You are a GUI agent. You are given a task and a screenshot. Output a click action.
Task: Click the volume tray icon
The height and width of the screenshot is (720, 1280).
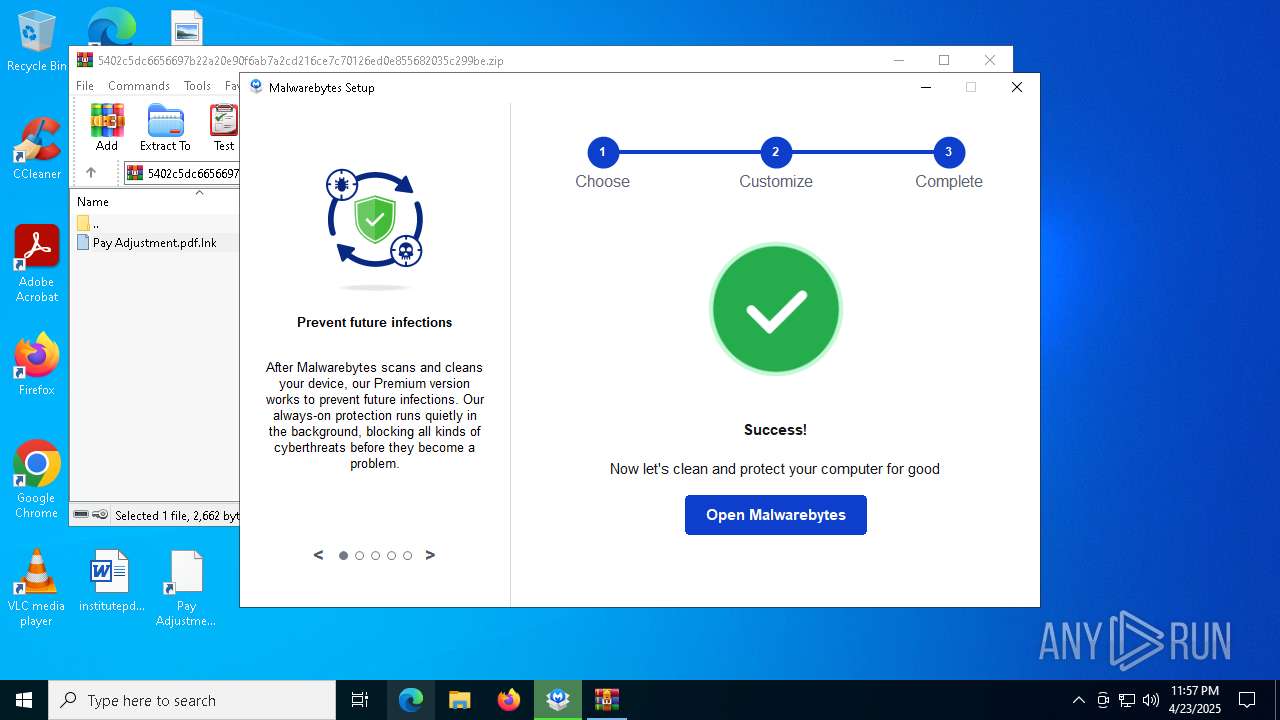pyautogui.click(x=1151, y=700)
